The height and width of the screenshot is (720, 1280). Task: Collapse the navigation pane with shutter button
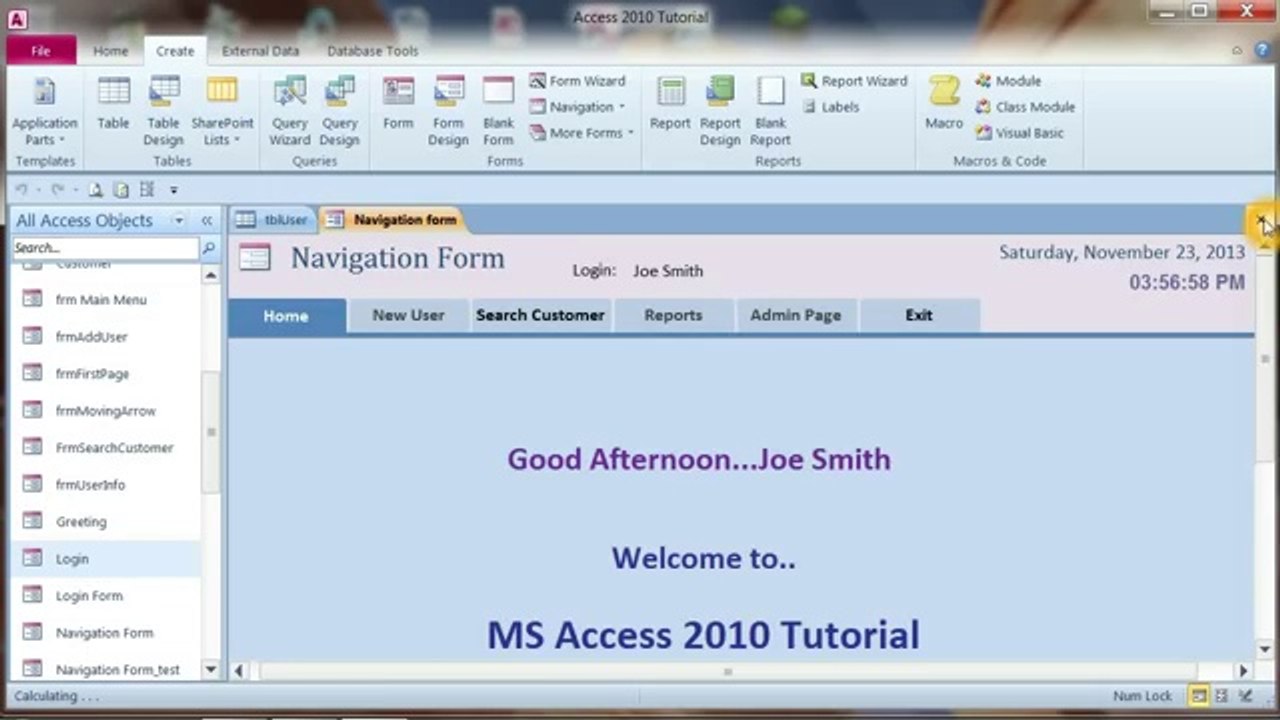[207, 220]
